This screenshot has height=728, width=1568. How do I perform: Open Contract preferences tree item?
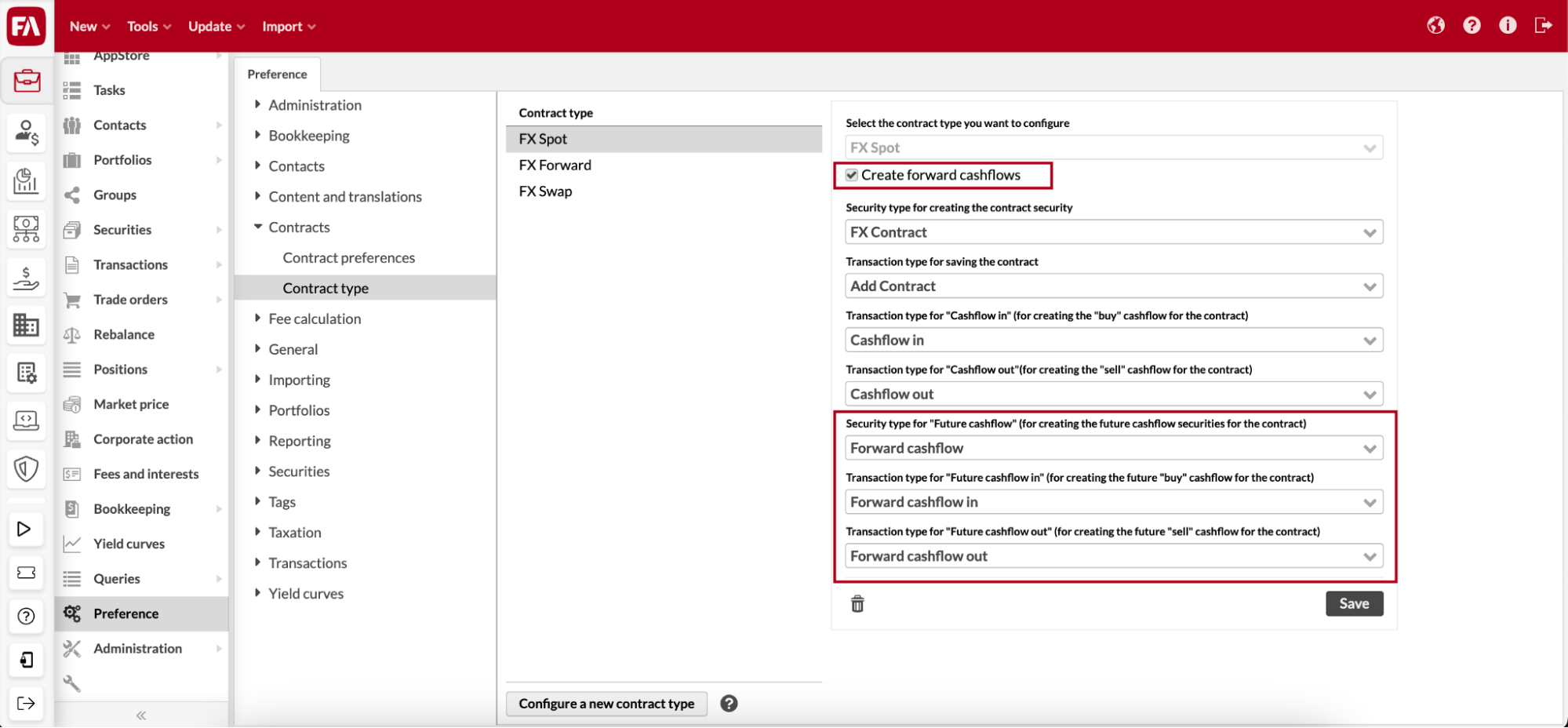[349, 257]
